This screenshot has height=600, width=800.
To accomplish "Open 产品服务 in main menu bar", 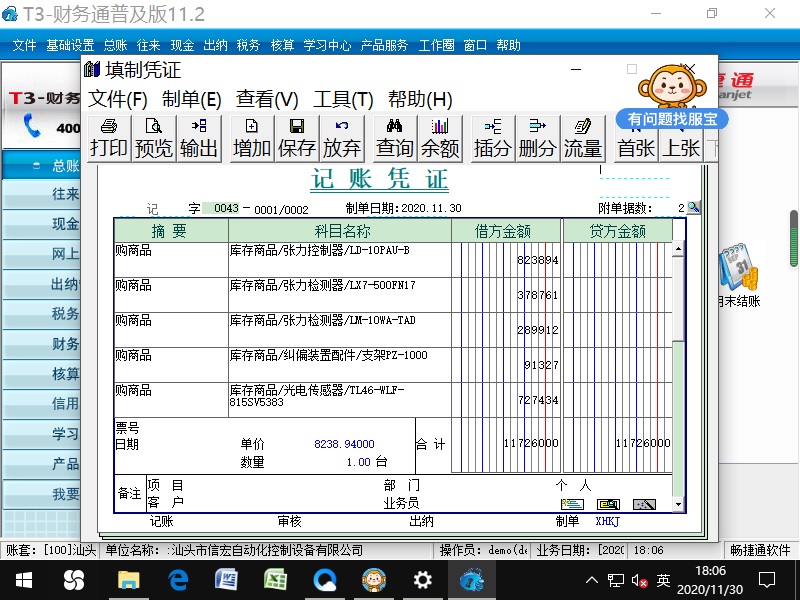I will click(x=385, y=45).
